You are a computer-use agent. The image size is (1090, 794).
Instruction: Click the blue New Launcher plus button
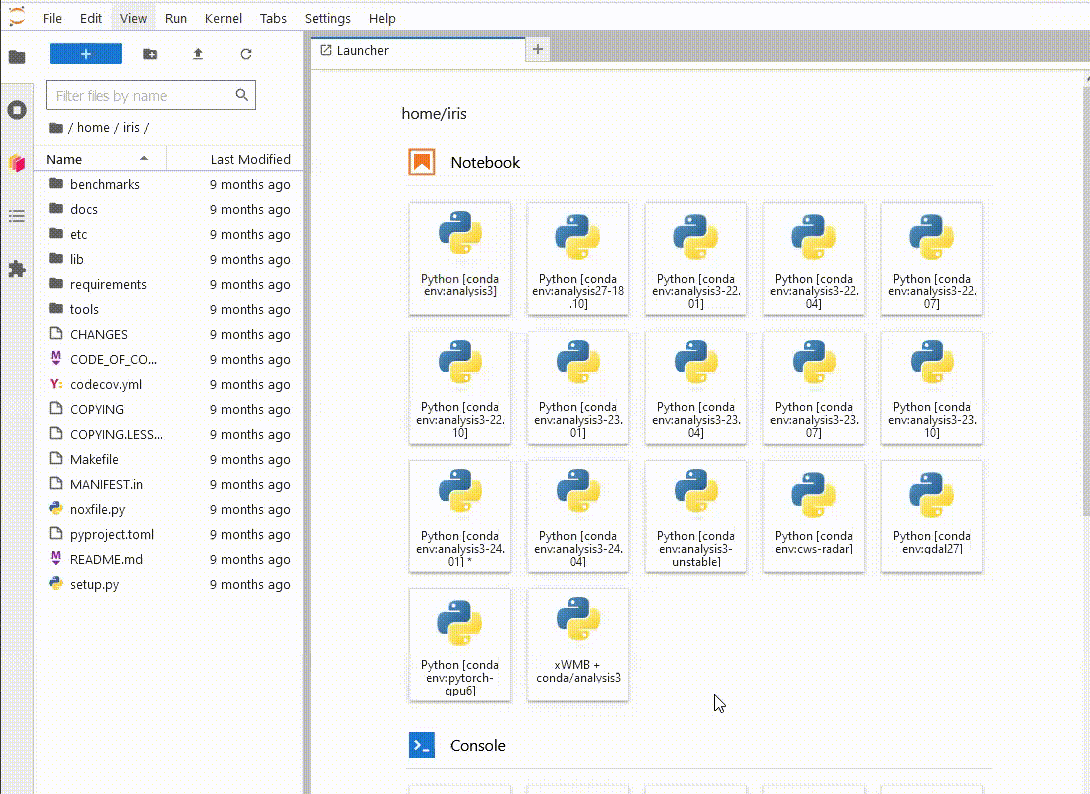pos(86,54)
